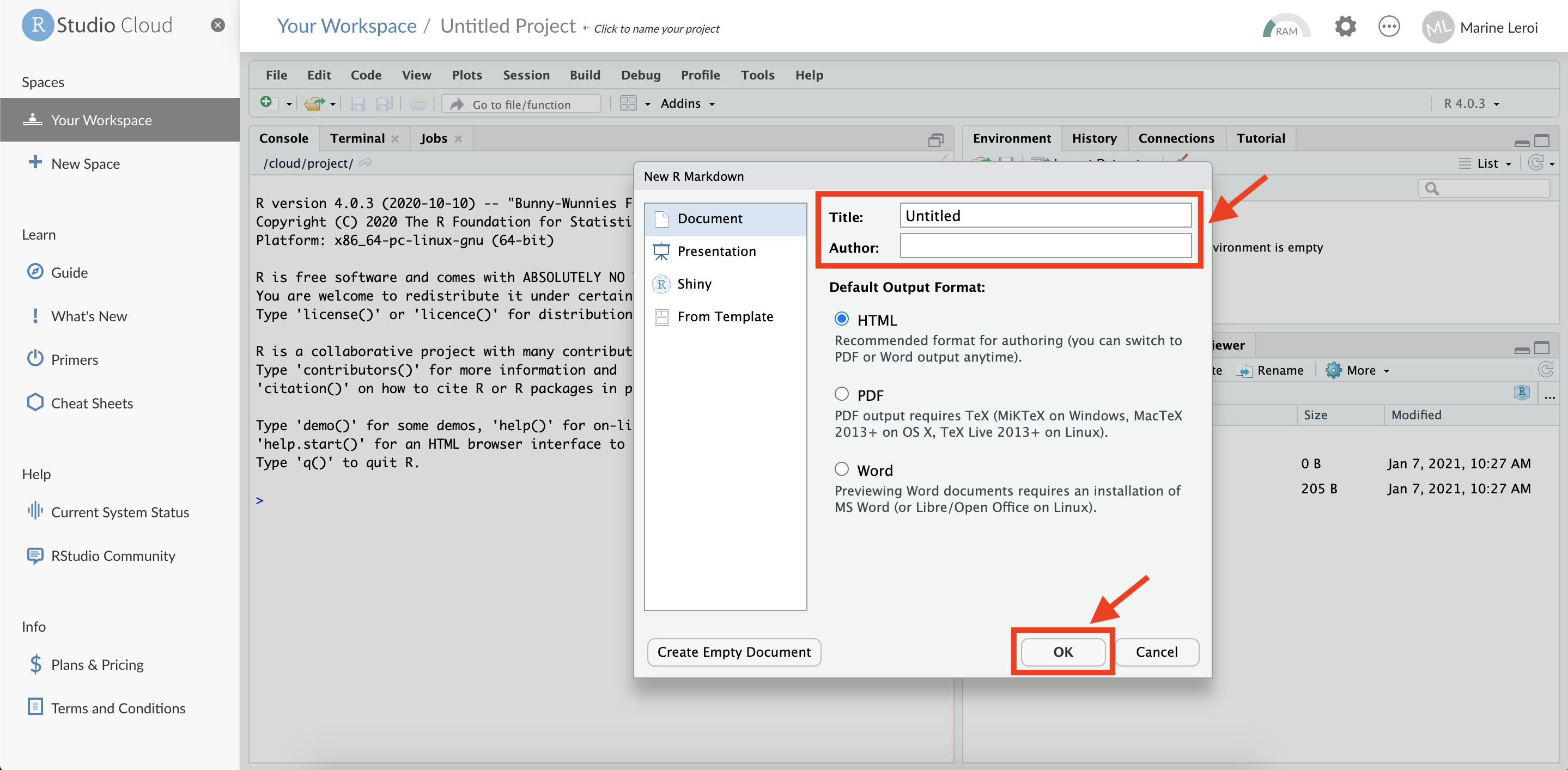Open the More gear dropdown in Files
1568x770 pixels.
click(x=1357, y=370)
